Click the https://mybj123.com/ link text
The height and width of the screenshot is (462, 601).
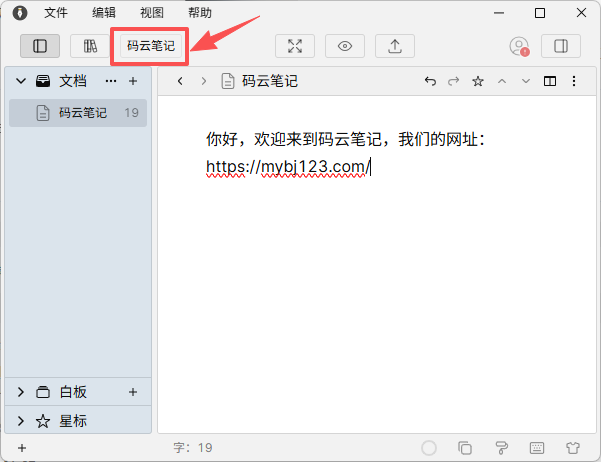click(x=288, y=167)
